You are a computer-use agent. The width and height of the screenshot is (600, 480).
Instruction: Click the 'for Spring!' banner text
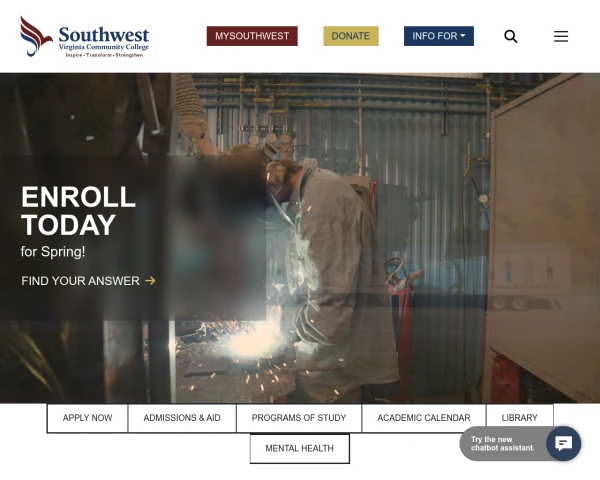(x=53, y=252)
